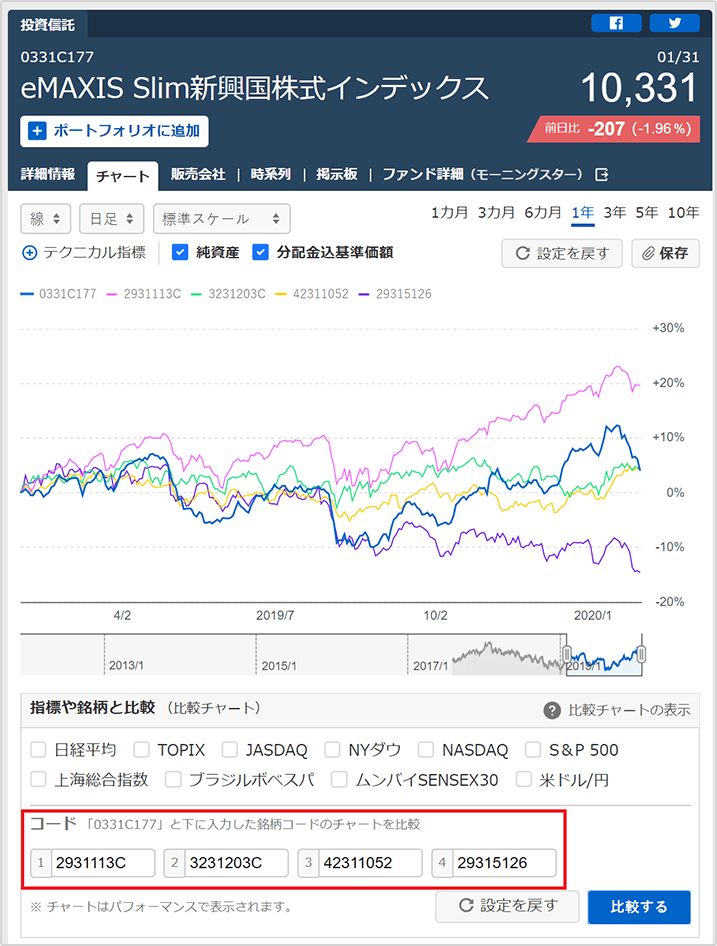Check the 日経平均 comparison box
The height and width of the screenshot is (946, 717).
tap(39, 750)
